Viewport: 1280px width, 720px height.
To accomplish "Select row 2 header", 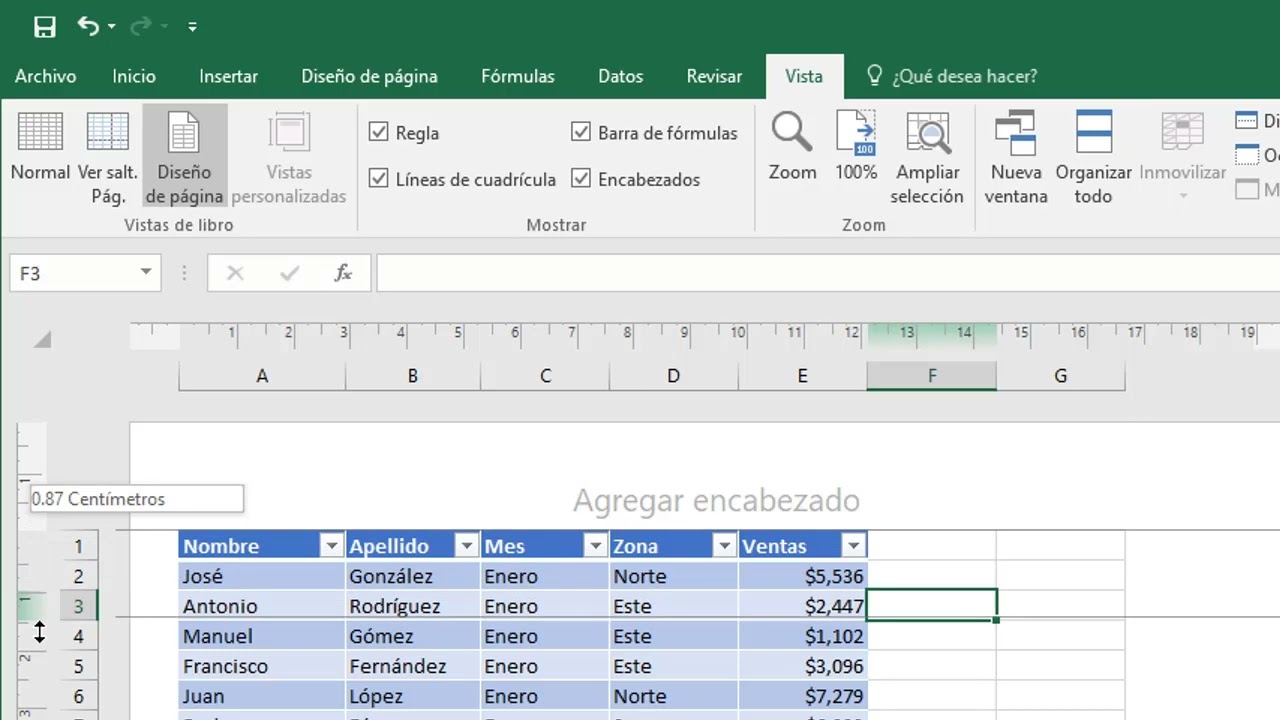I will coord(78,576).
